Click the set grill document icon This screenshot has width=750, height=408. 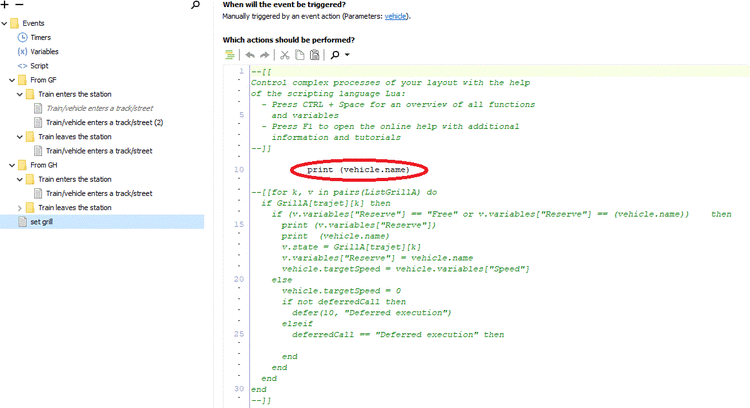22,221
